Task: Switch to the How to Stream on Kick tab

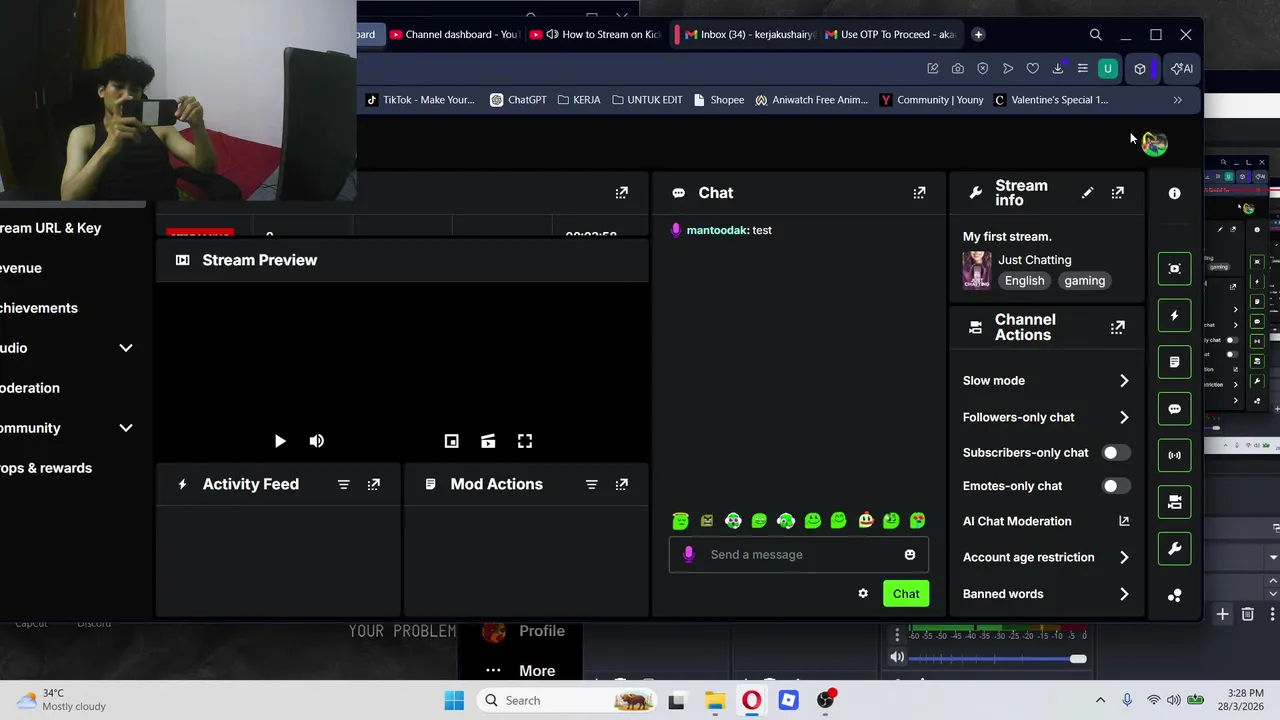Action: [595, 34]
